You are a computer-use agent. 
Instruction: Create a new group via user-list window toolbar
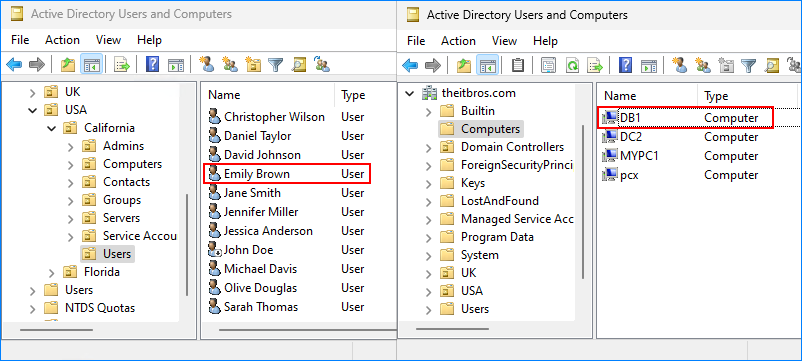coord(230,64)
